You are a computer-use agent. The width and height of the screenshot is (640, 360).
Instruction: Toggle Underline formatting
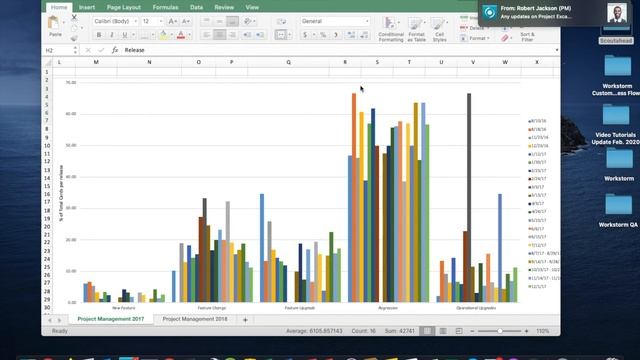(125, 35)
